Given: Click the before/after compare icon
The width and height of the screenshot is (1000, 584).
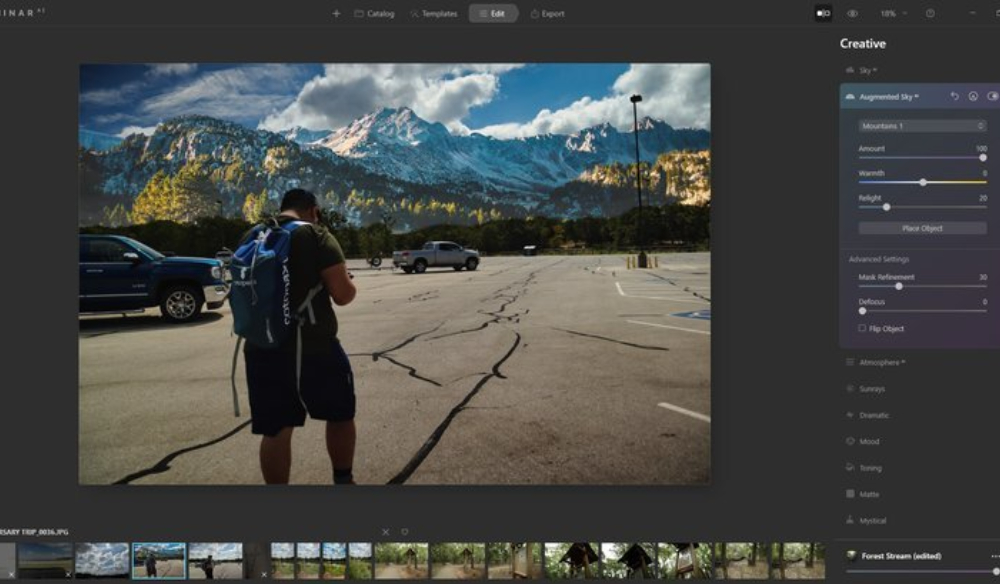Looking at the screenshot, I should pos(823,13).
